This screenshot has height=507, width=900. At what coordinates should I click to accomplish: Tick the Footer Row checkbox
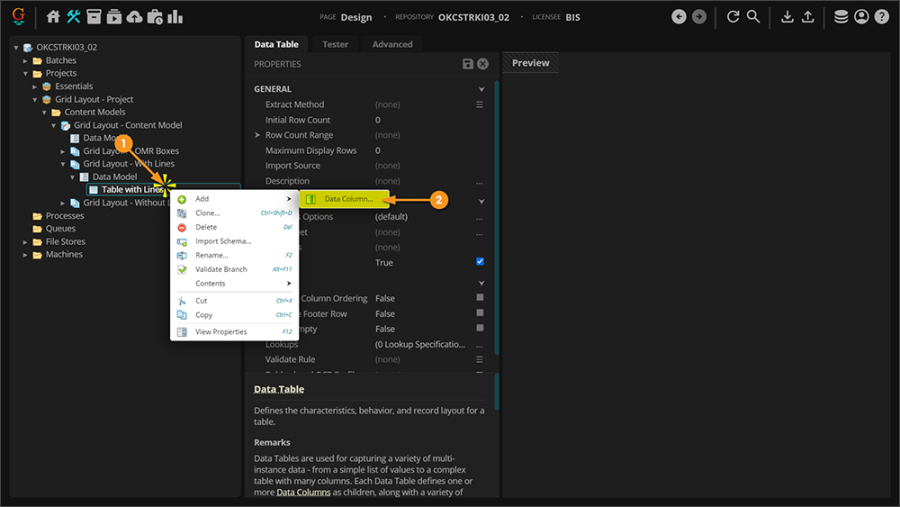click(x=480, y=313)
